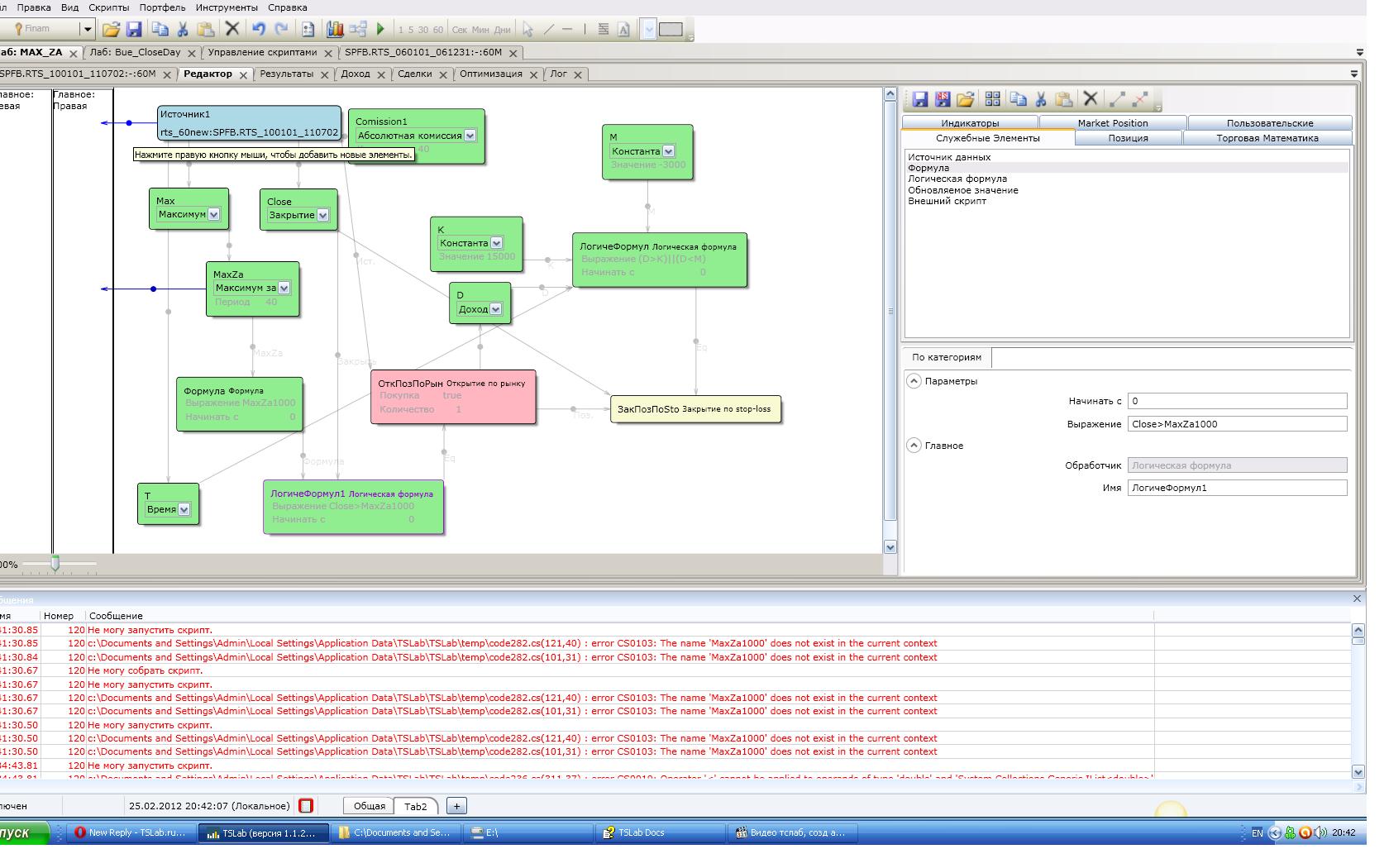
Task: Click the zoom slider below the editor canvas
Action: click(x=55, y=564)
